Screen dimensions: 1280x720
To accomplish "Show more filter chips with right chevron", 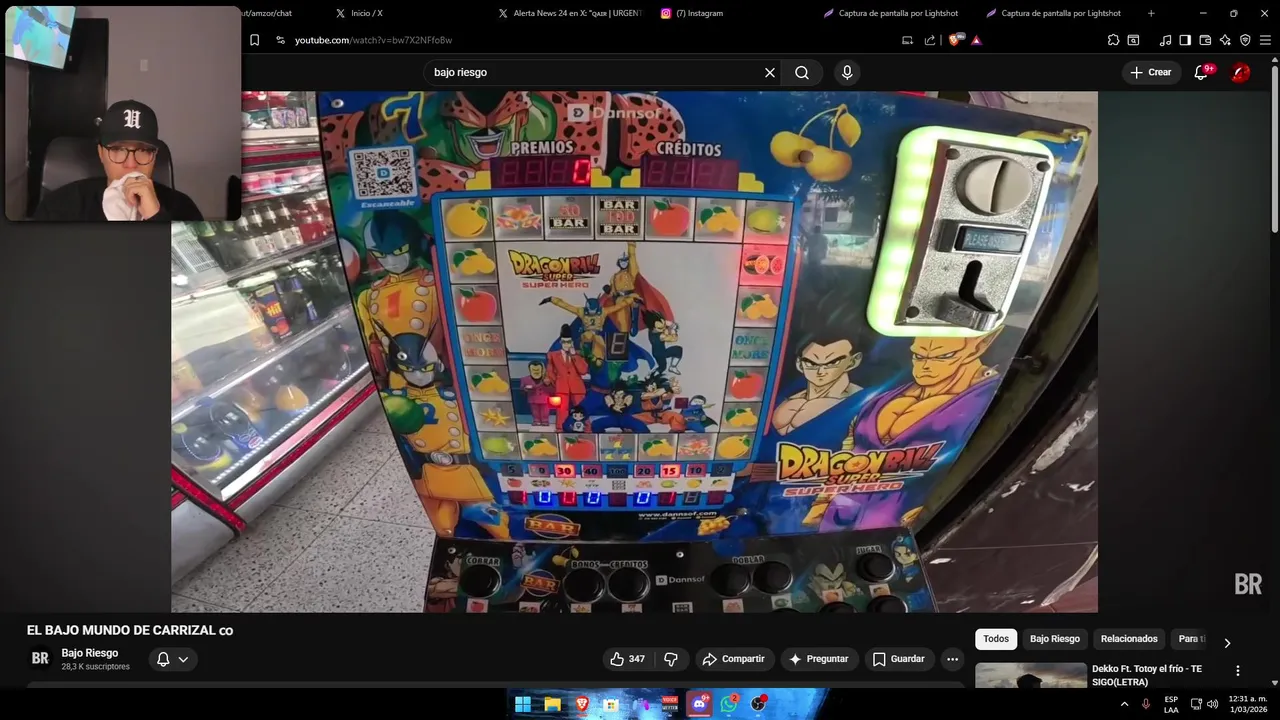I will [1227, 642].
